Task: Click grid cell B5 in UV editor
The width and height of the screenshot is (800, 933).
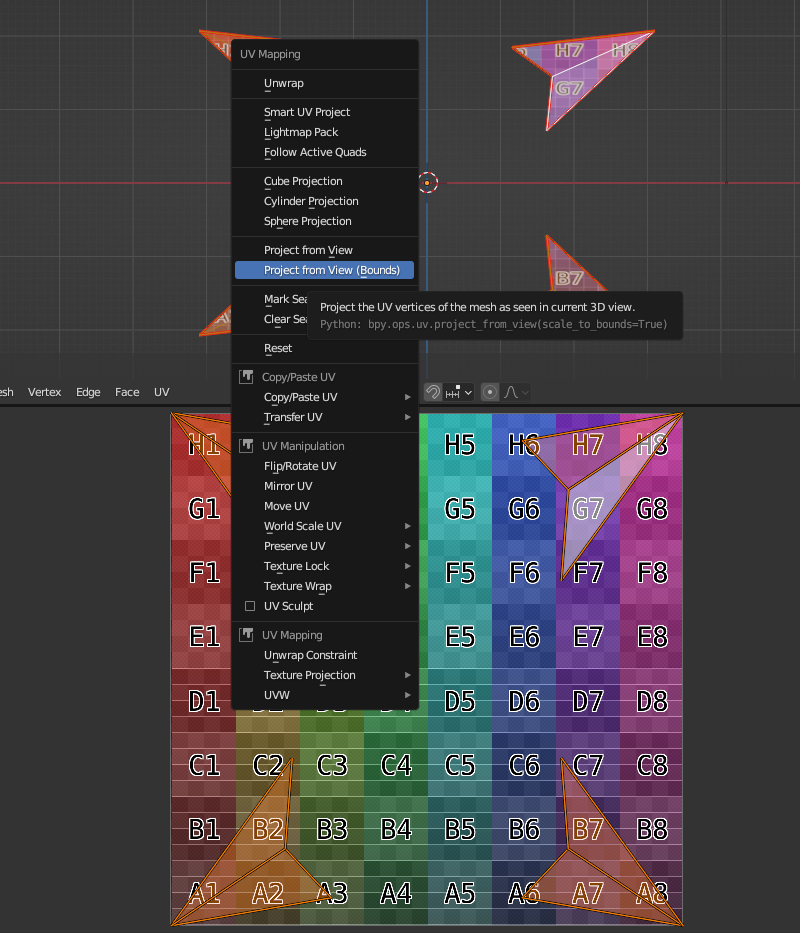Action: point(460,829)
